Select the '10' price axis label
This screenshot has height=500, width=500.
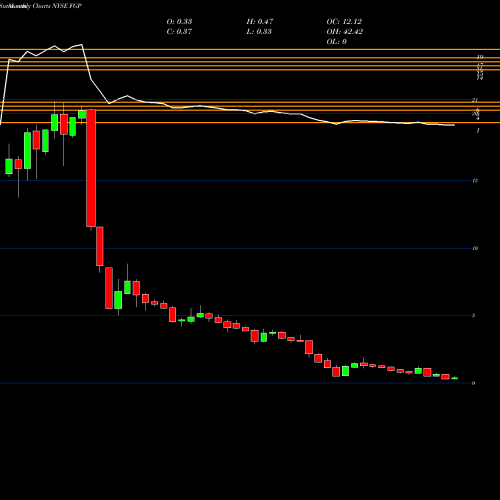(x=475, y=248)
